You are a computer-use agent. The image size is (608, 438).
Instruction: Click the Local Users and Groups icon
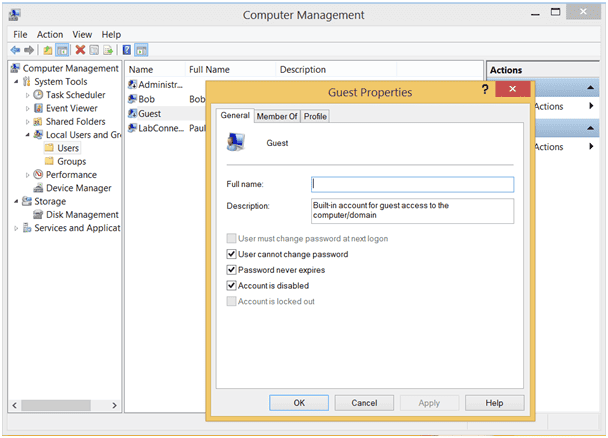tap(38, 135)
